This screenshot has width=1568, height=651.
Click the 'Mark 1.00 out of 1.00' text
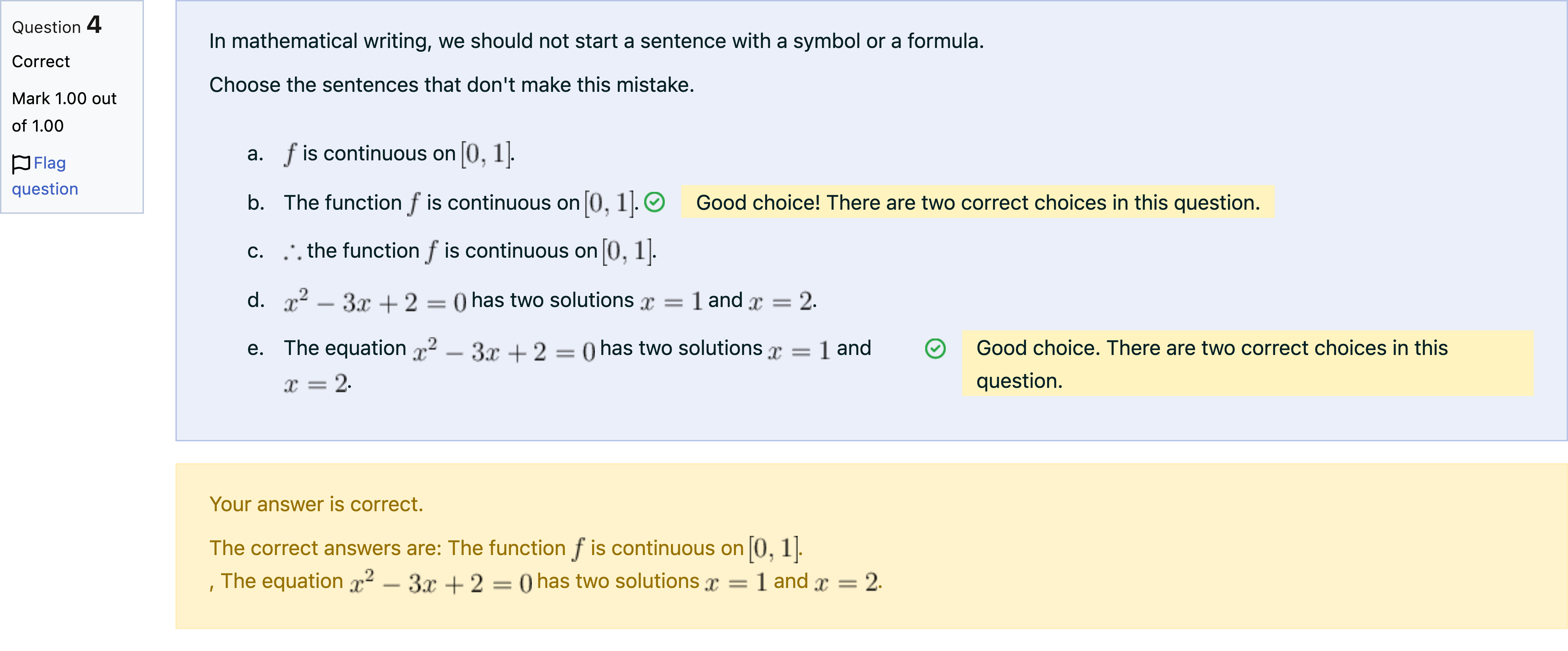coord(64,112)
